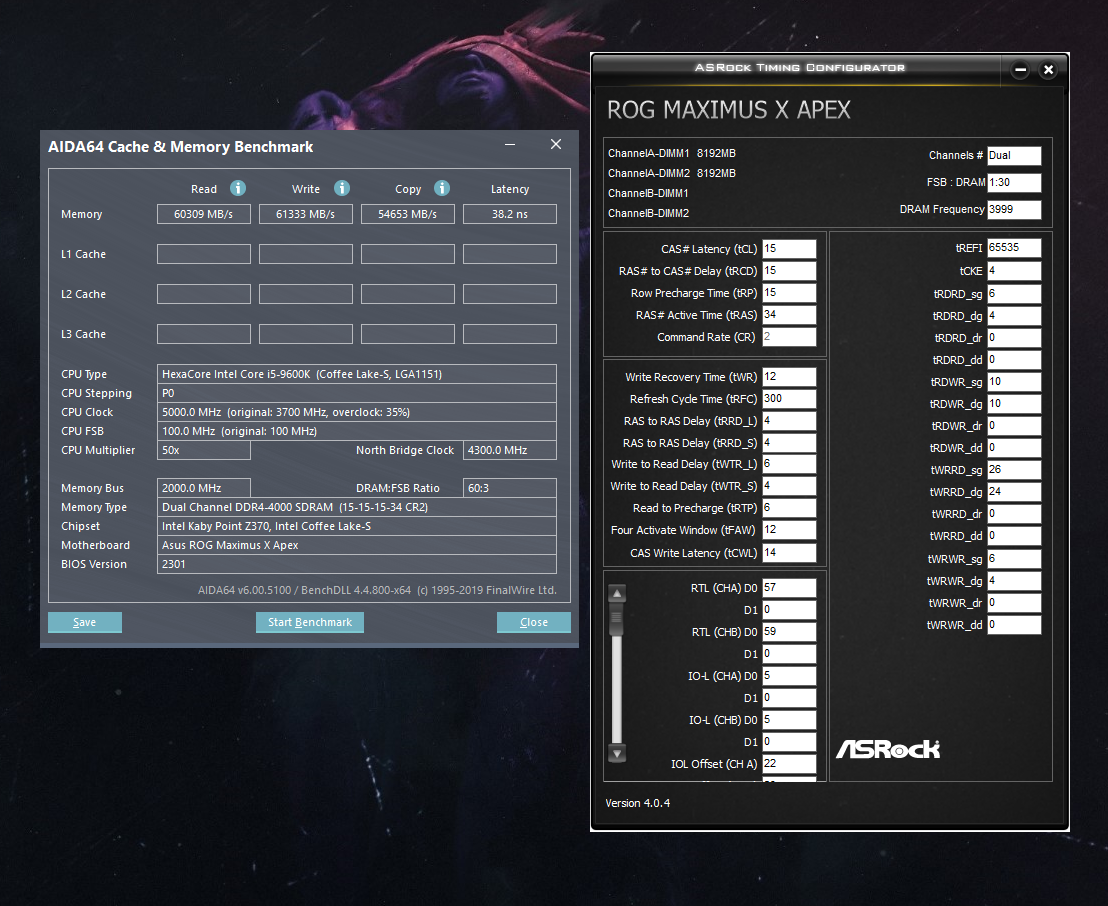Viewport: 1108px width, 906px height.
Task: Click the ROG MAXIMUS X APEX heading
Action: [729, 110]
